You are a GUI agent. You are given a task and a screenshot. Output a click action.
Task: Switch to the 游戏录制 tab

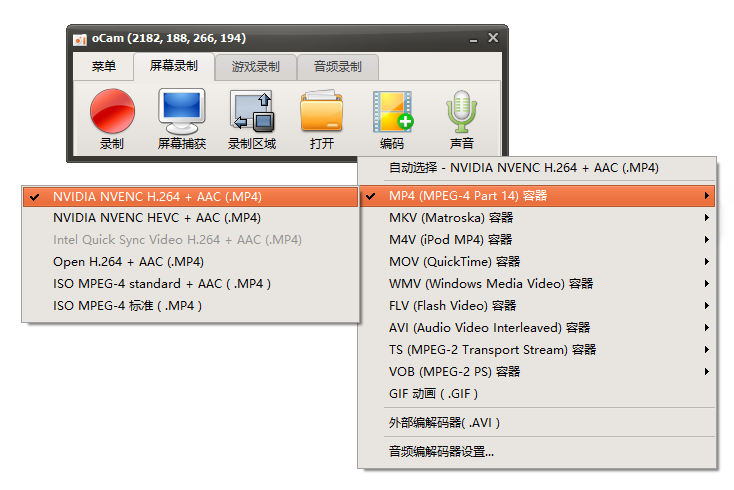(256, 67)
